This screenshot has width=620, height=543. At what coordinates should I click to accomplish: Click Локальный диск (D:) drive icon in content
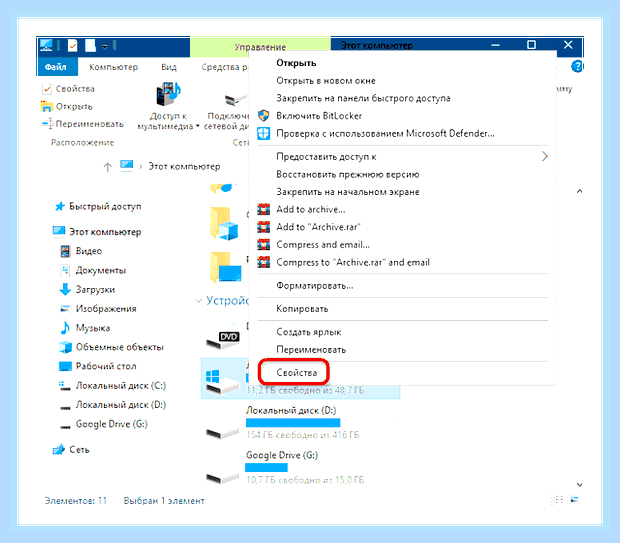click(x=222, y=433)
